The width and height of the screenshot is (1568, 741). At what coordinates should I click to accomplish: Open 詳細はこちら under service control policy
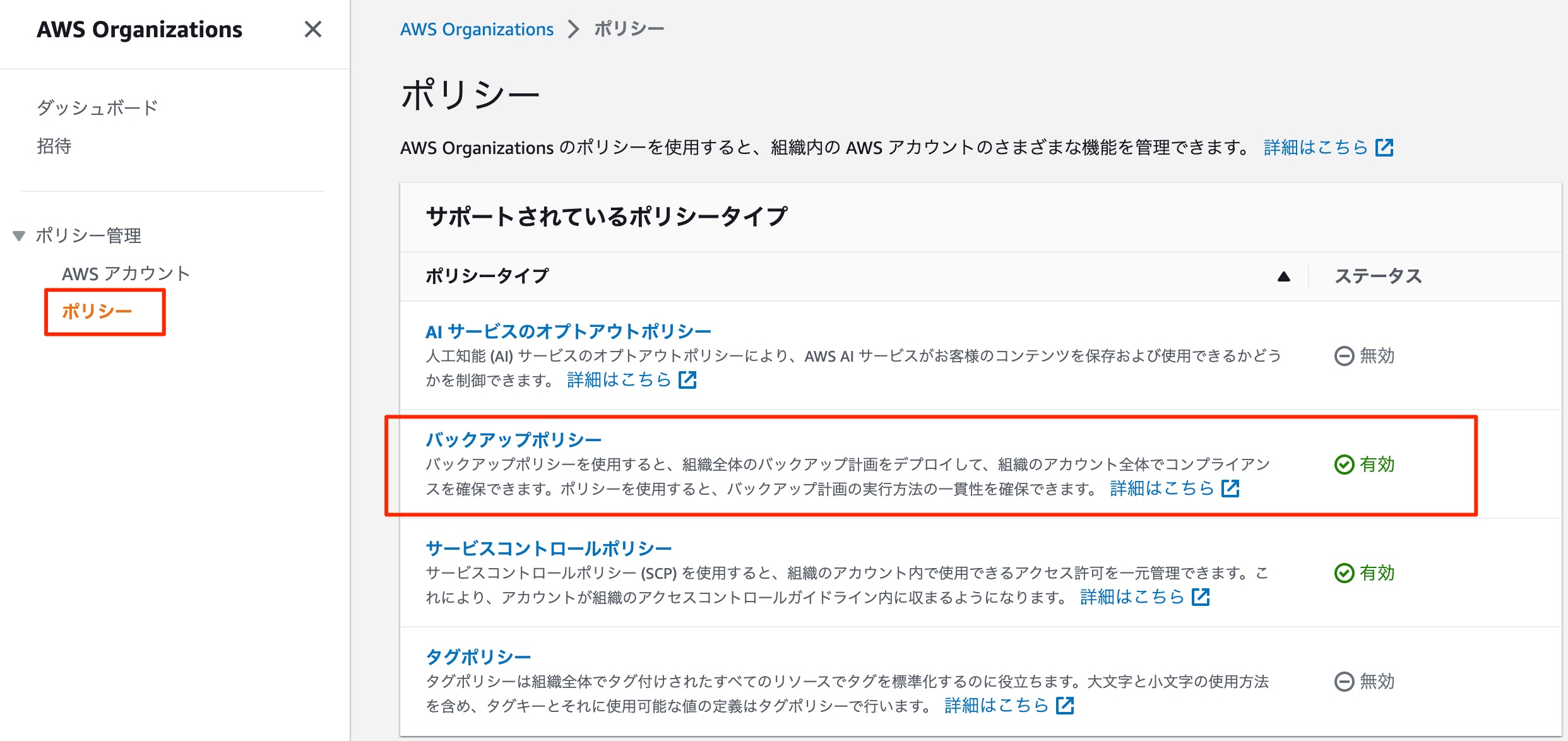pos(1132,596)
